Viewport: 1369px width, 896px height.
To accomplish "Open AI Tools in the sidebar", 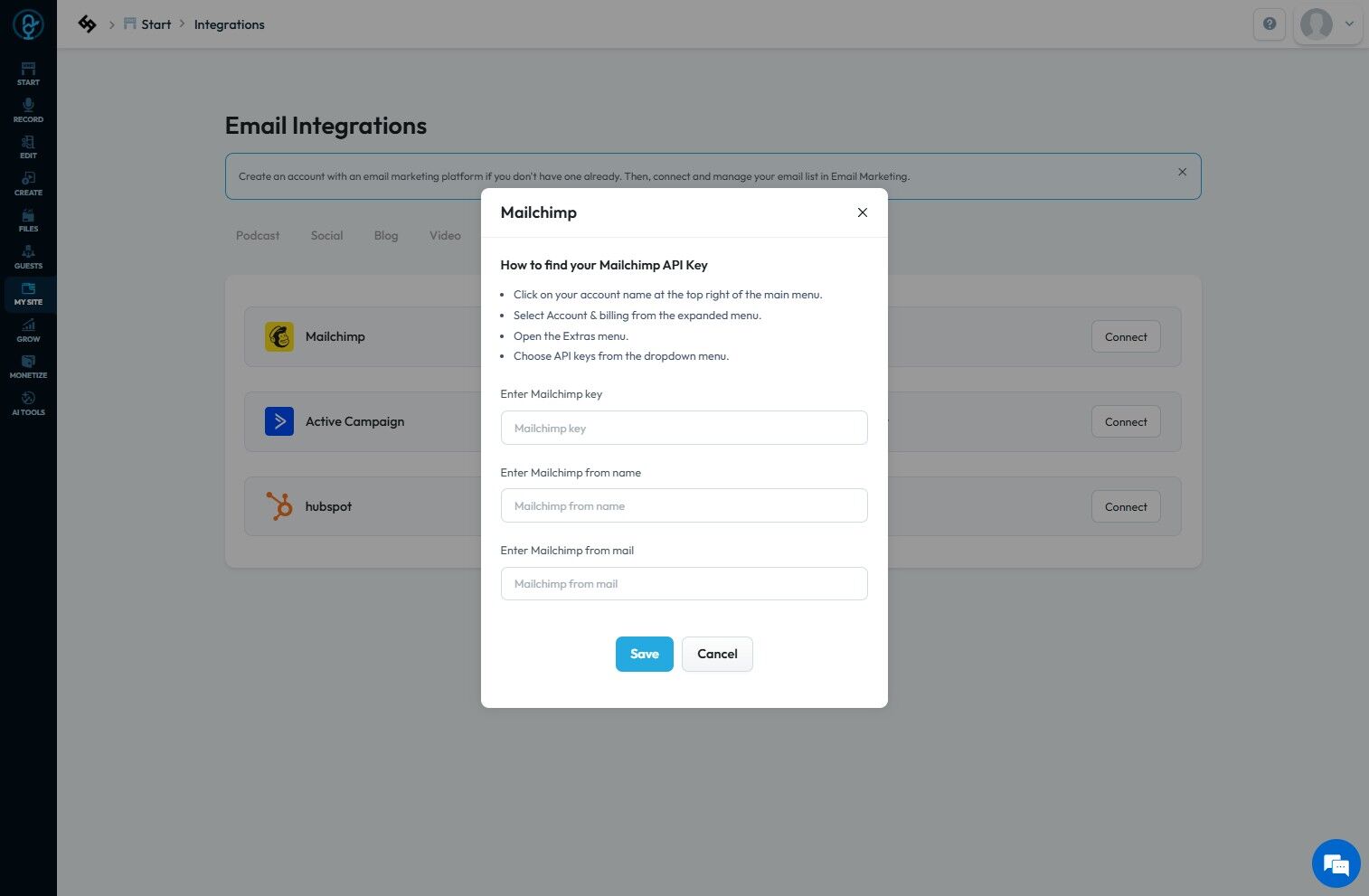I will click(28, 403).
